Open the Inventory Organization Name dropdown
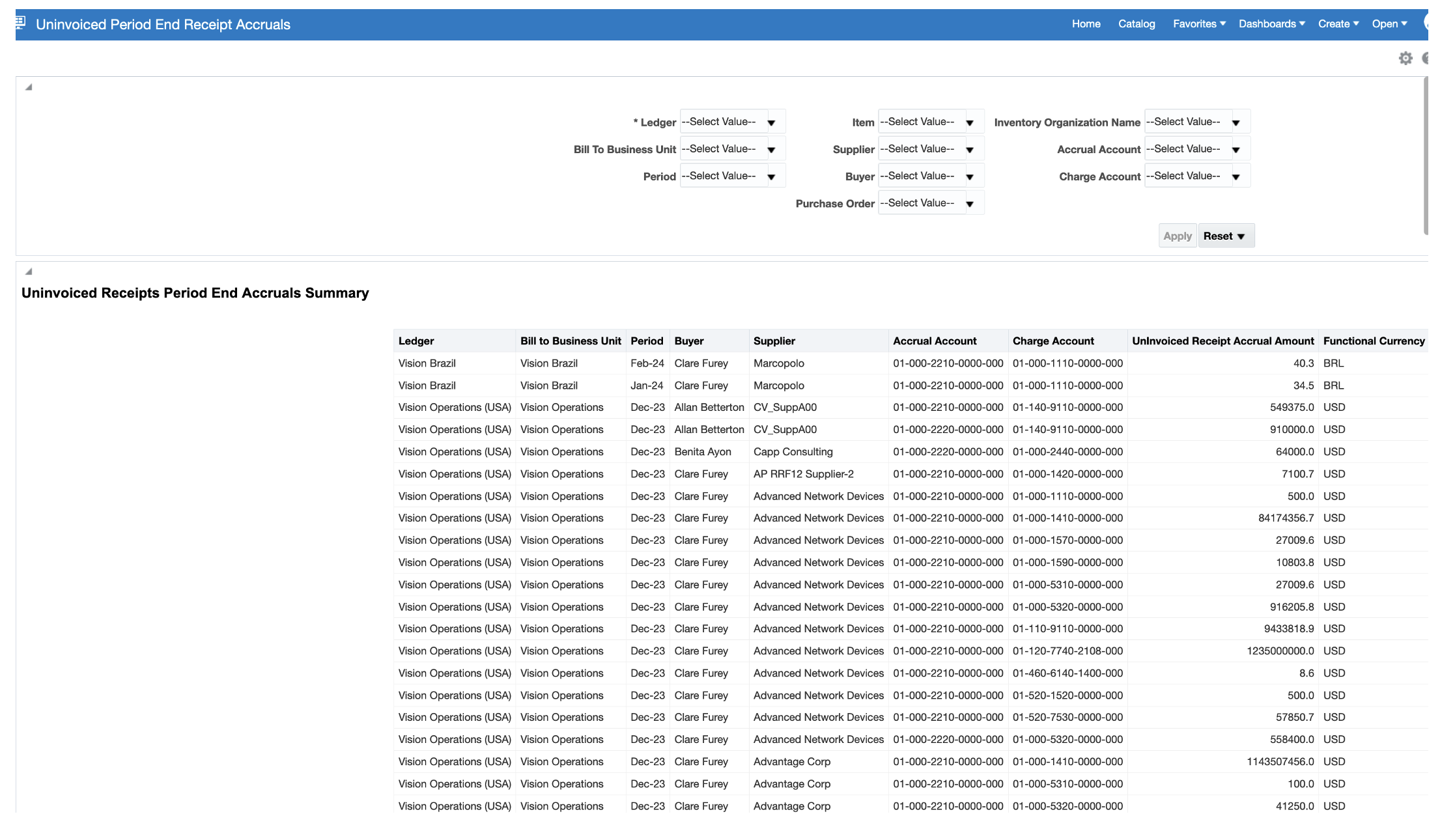The width and height of the screenshot is (1455, 840). pos(1237,121)
